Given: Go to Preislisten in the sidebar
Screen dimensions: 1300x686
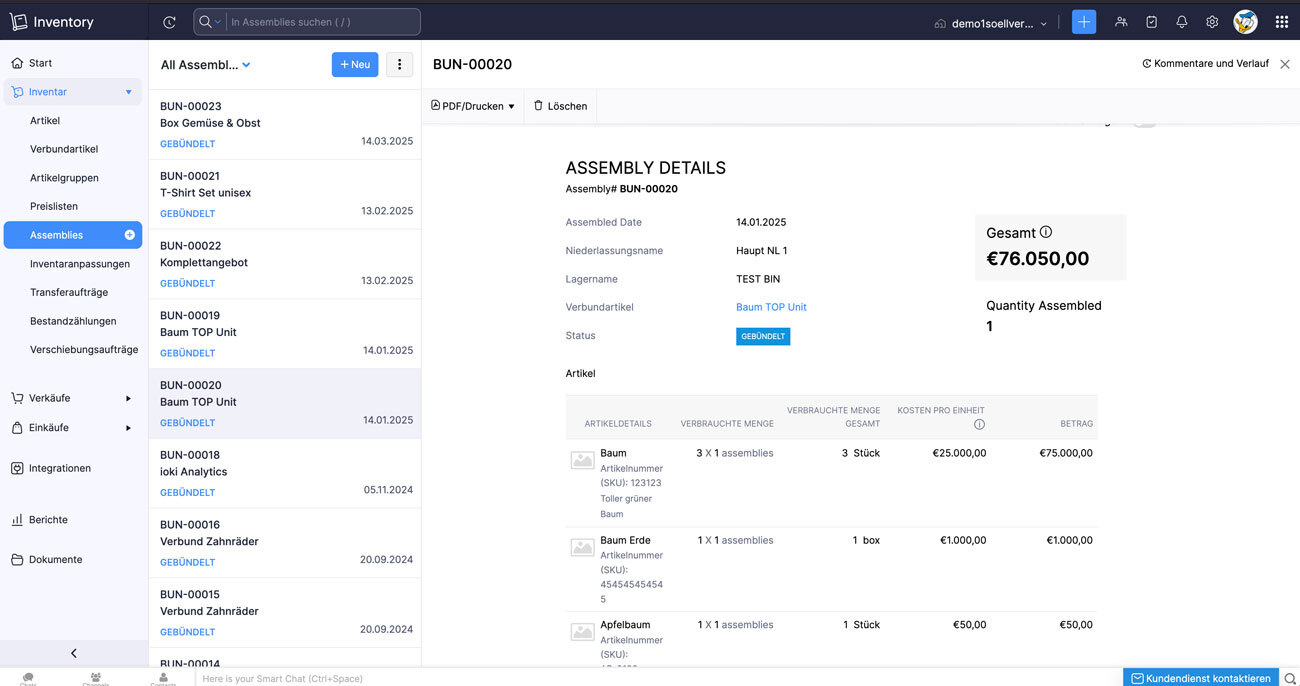Looking at the screenshot, I should pyautogui.click(x=54, y=206).
